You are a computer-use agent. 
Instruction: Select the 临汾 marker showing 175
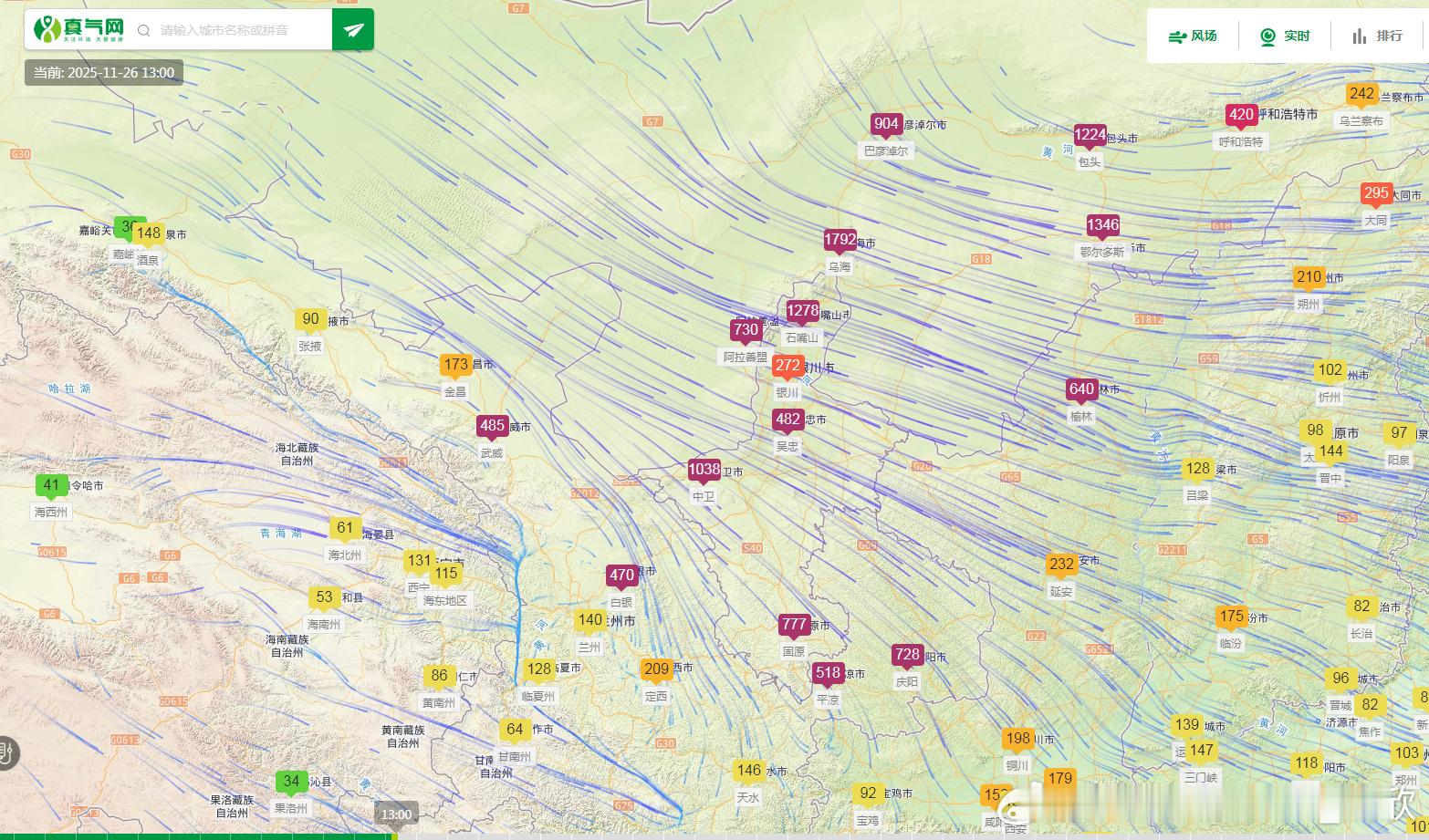(x=1232, y=617)
